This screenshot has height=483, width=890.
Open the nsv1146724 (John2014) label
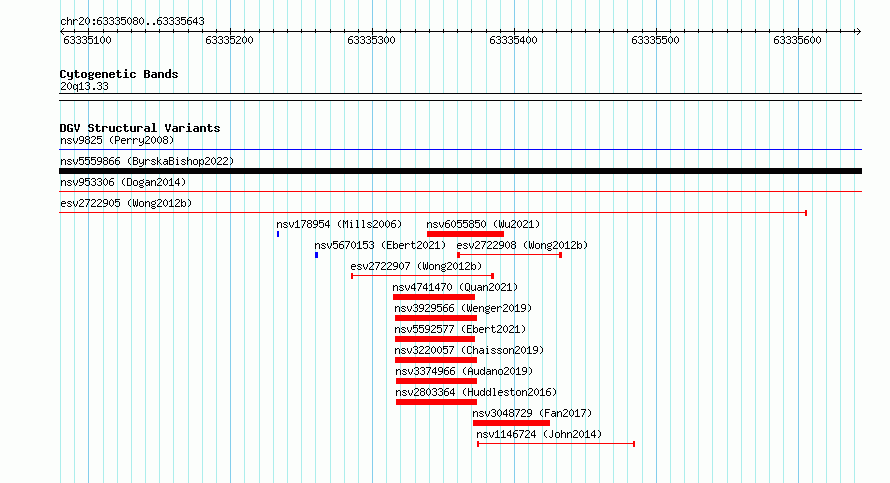click(x=539, y=434)
